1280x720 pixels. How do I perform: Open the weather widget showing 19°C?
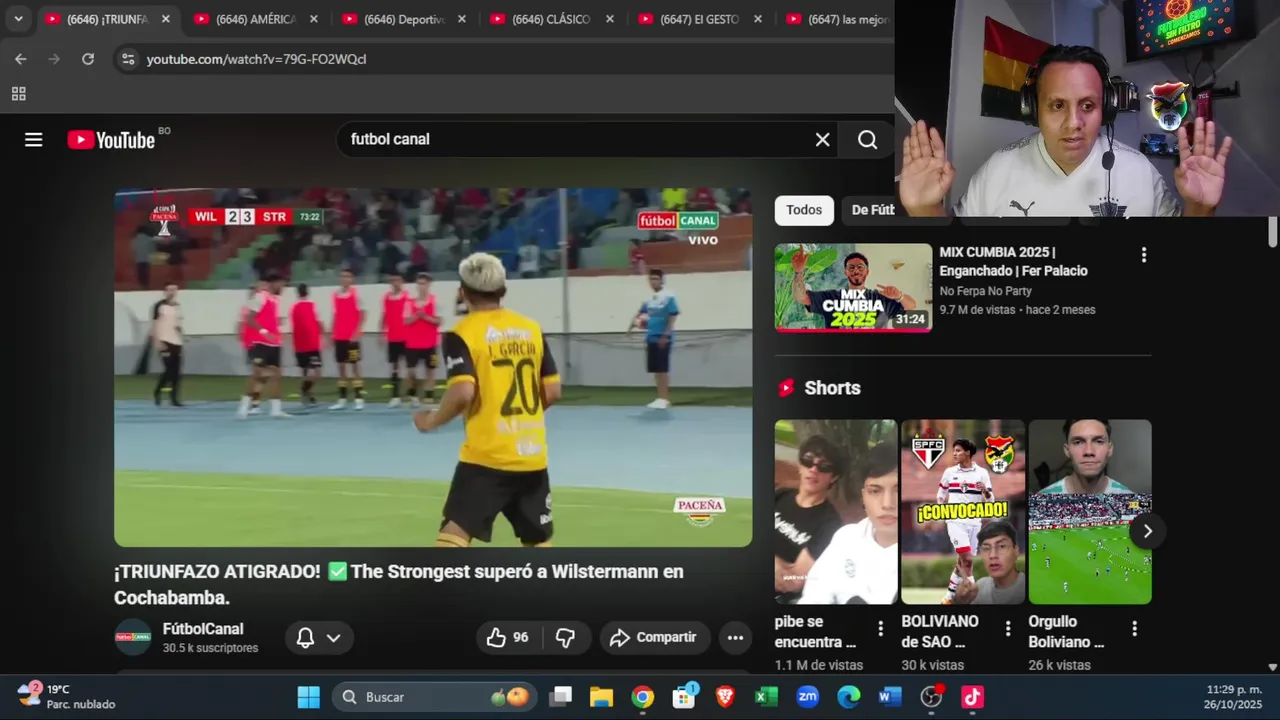(66, 696)
